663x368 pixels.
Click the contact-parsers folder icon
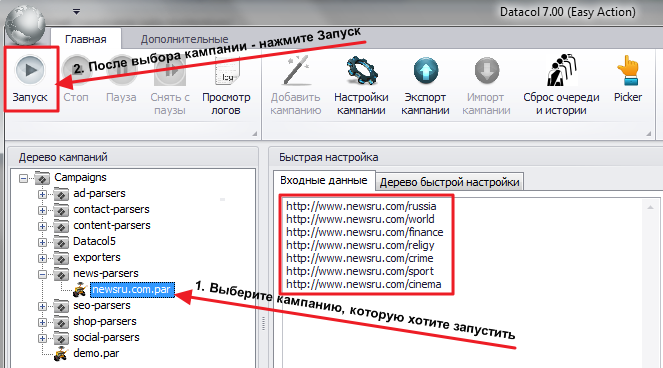61,210
